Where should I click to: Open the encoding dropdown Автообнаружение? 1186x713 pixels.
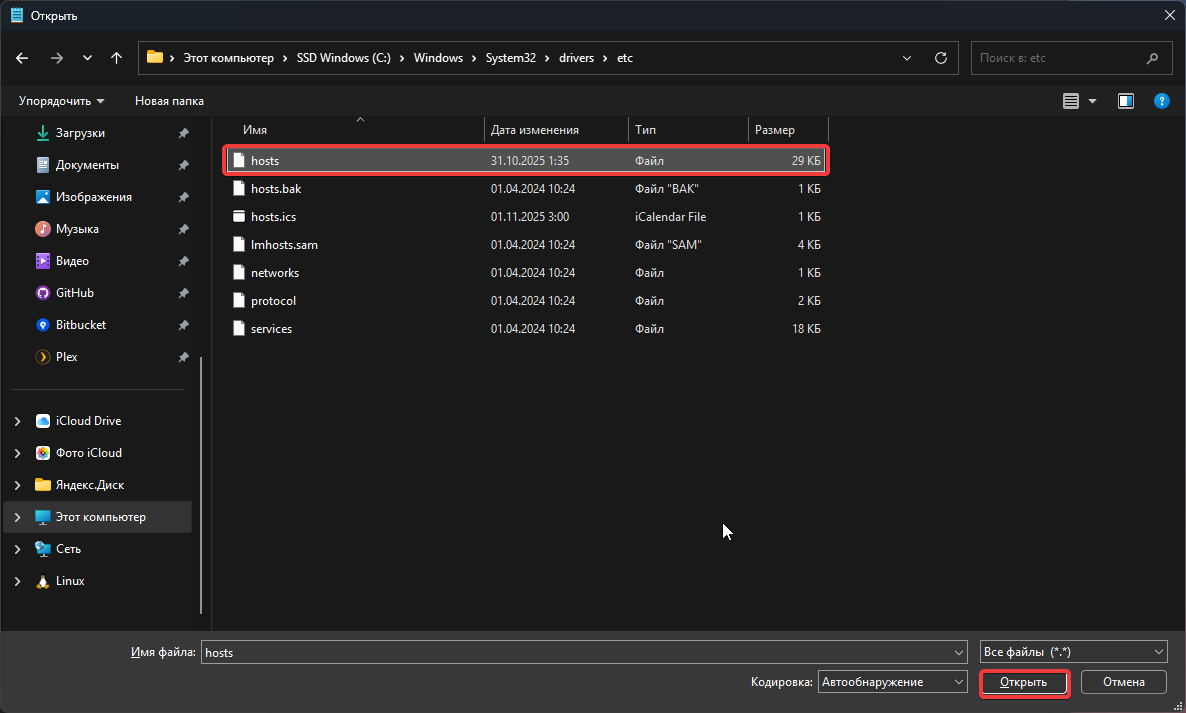(x=892, y=682)
